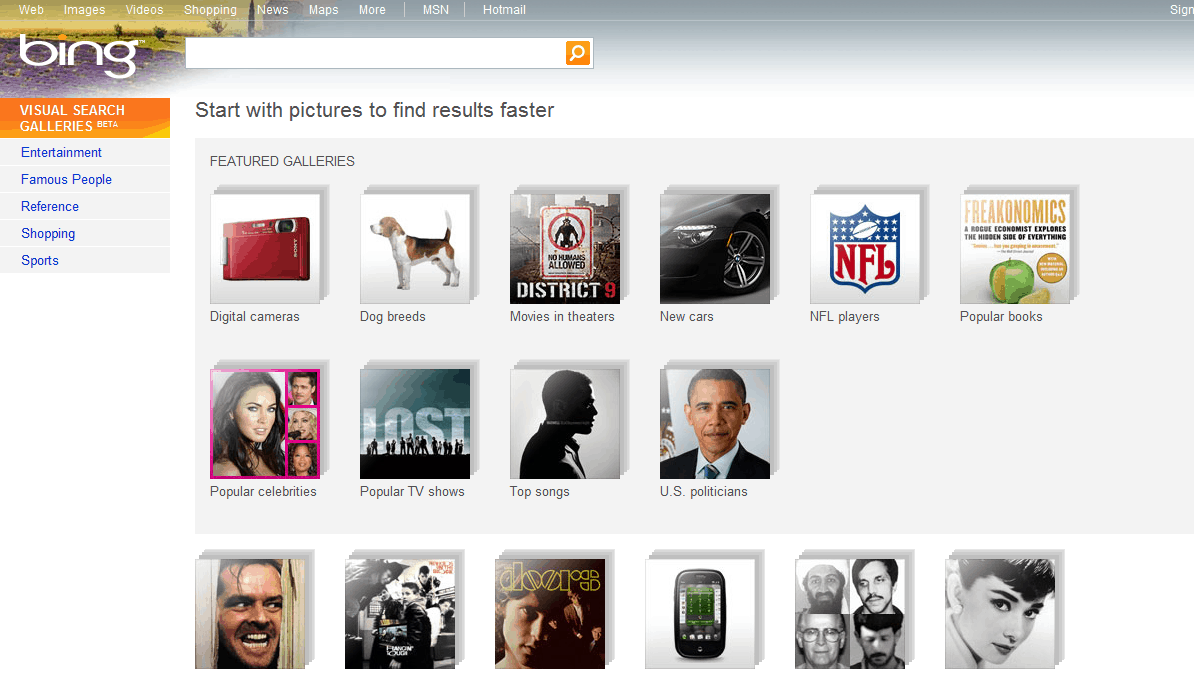This screenshot has height=674, width=1194.
Task: Open the Lost TV shows thumbnail
Action: click(x=415, y=423)
